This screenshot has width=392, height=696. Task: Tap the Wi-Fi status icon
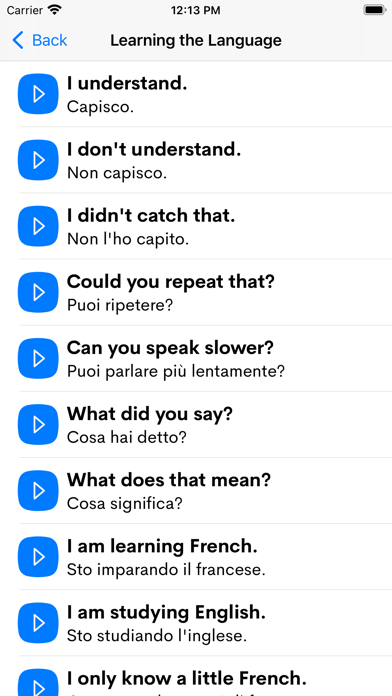[x=55, y=10]
